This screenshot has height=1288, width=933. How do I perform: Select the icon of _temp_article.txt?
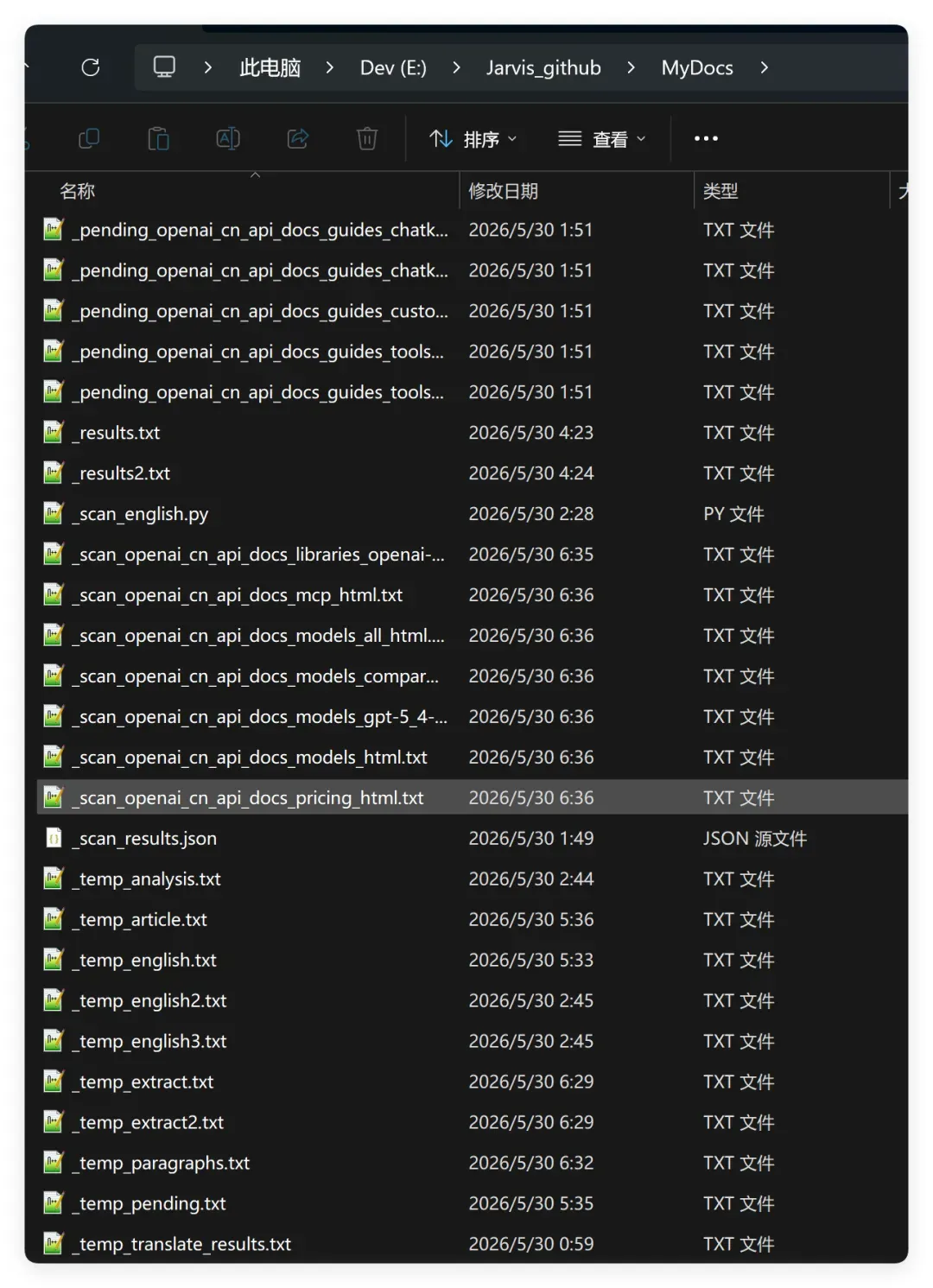tap(54, 919)
